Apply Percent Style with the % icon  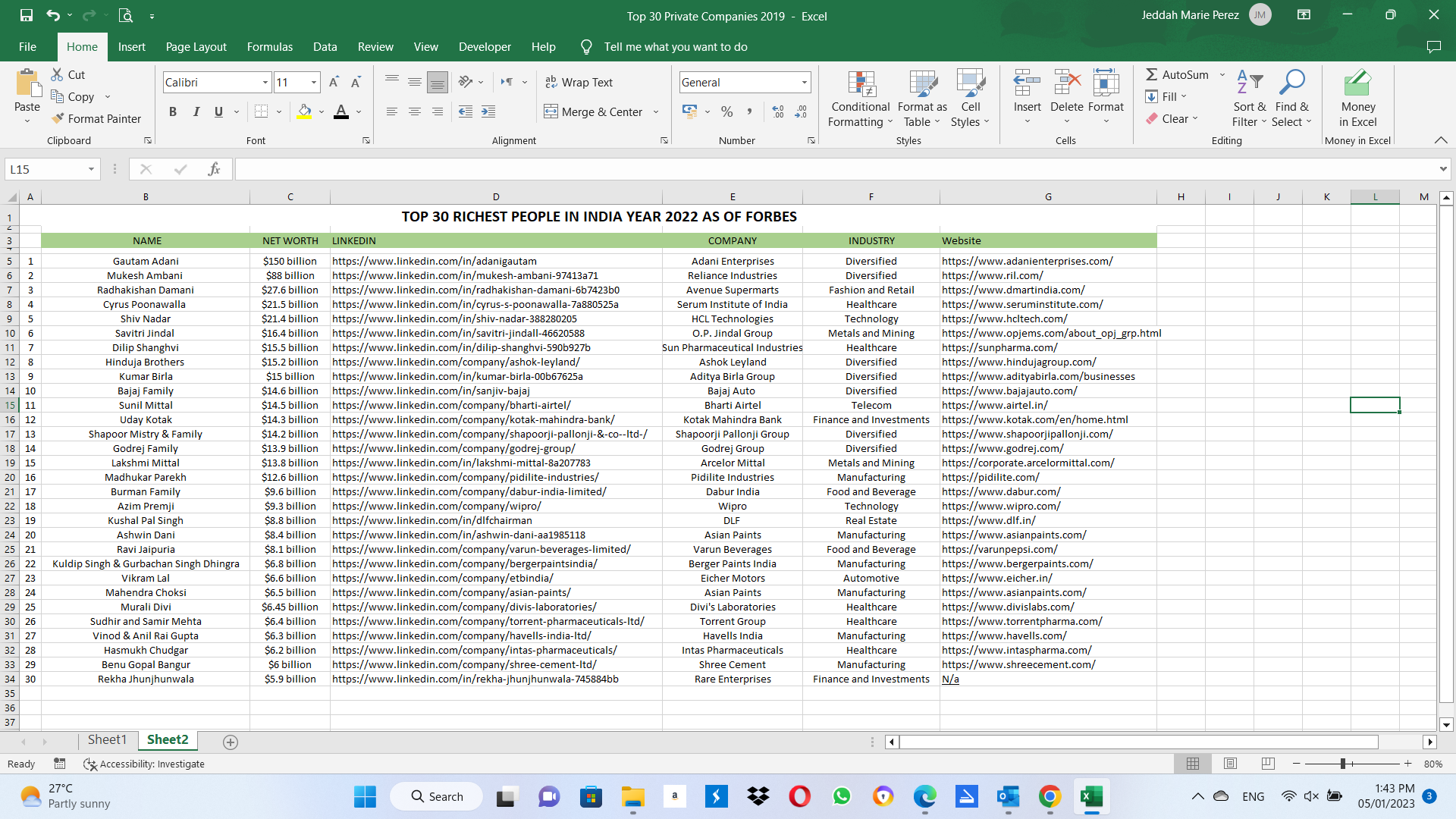coord(726,111)
